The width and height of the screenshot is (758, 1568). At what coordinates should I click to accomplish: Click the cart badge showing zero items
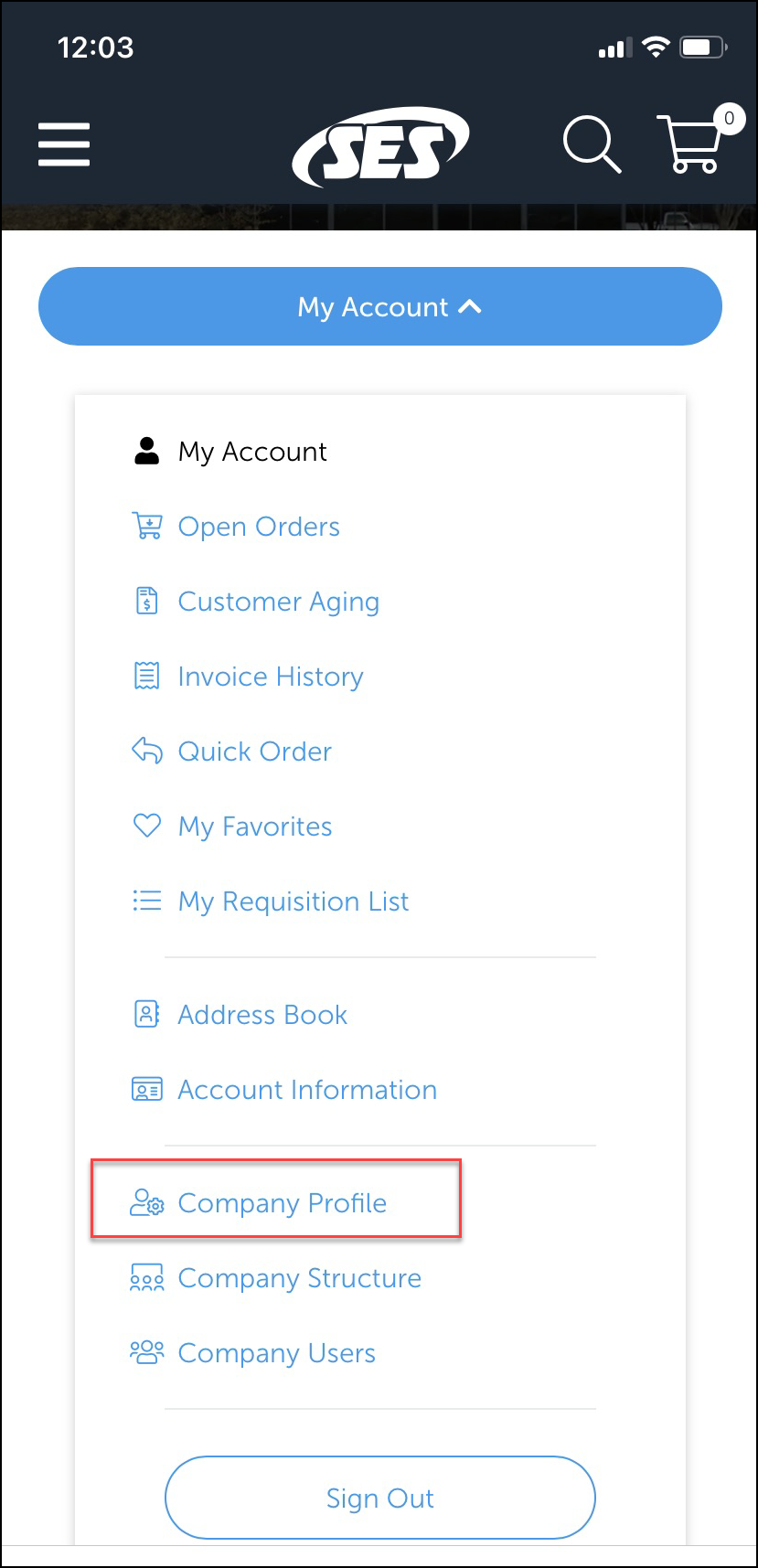tap(729, 118)
